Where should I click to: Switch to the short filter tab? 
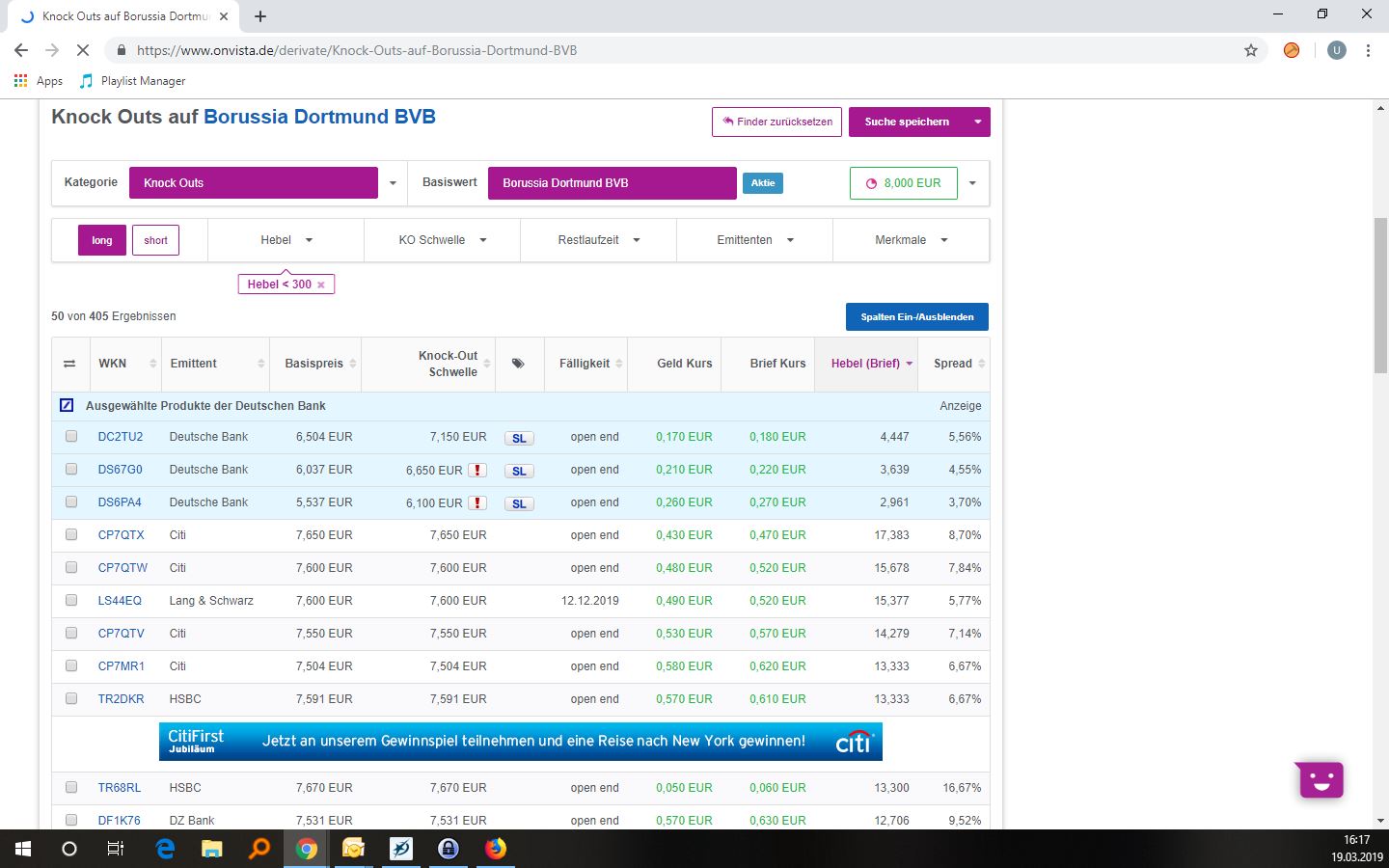[155, 240]
